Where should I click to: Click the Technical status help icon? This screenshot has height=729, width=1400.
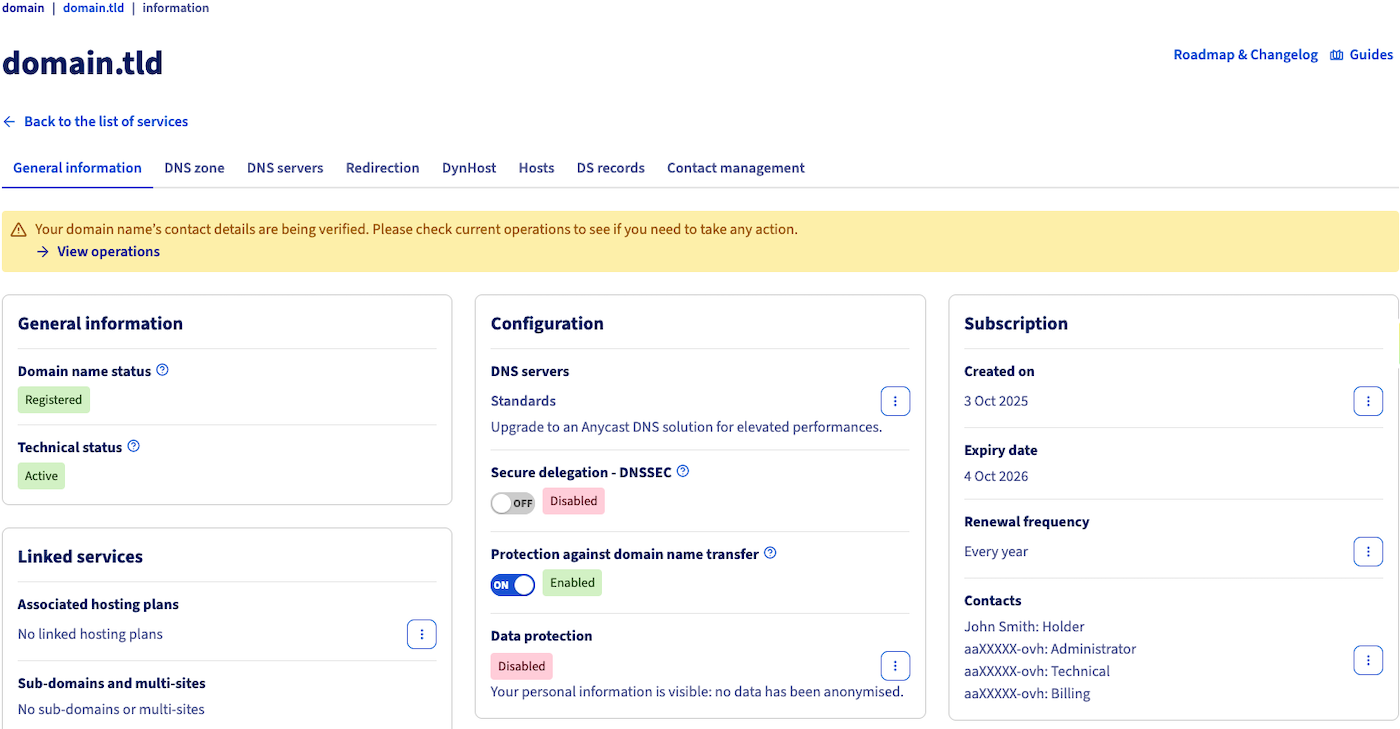coord(134,446)
